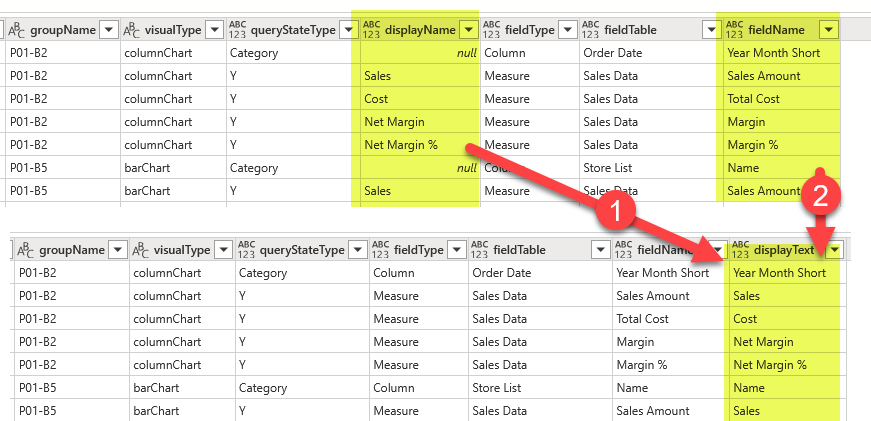Click the 'Year Month Short' cell in displayText column
Screen dimensions: 871x421
tap(779, 273)
